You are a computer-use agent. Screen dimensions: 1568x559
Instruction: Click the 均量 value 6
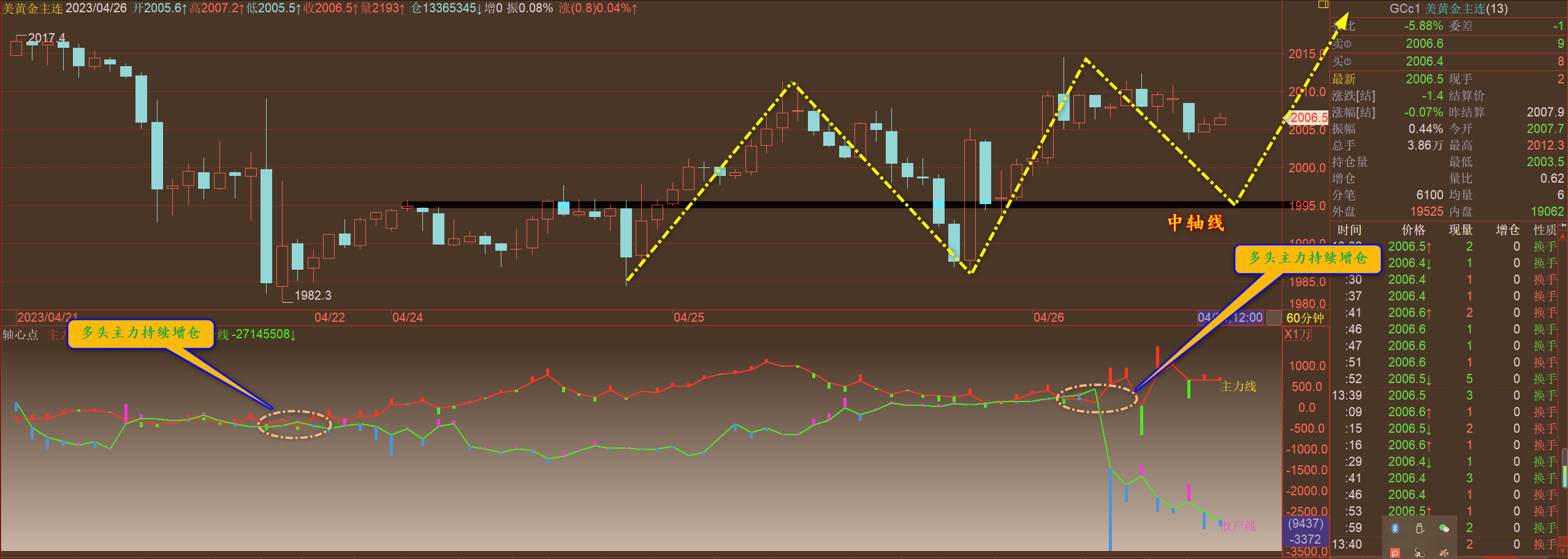pos(1561,195)
